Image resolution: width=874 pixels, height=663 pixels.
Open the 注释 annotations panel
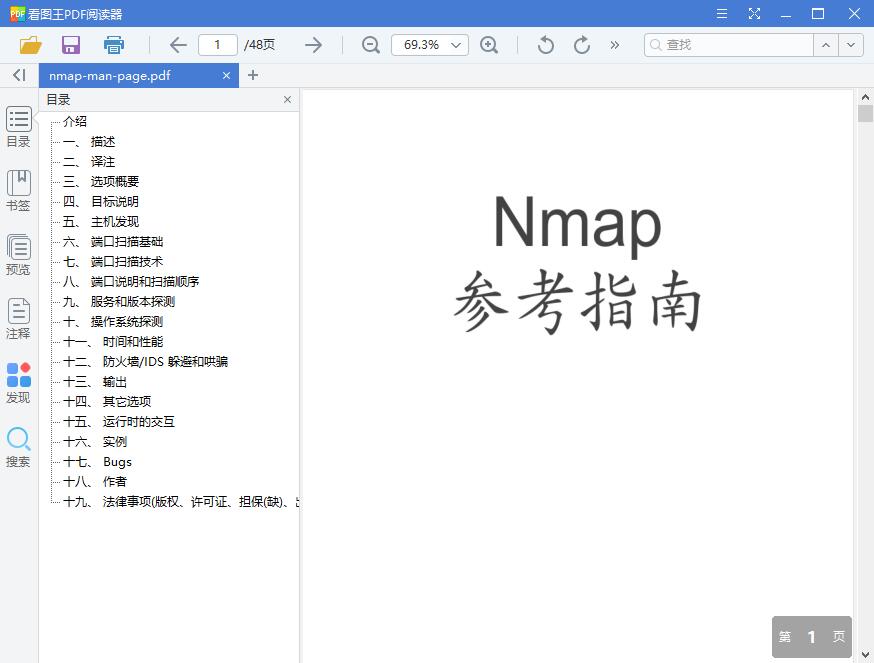[18, 318]
